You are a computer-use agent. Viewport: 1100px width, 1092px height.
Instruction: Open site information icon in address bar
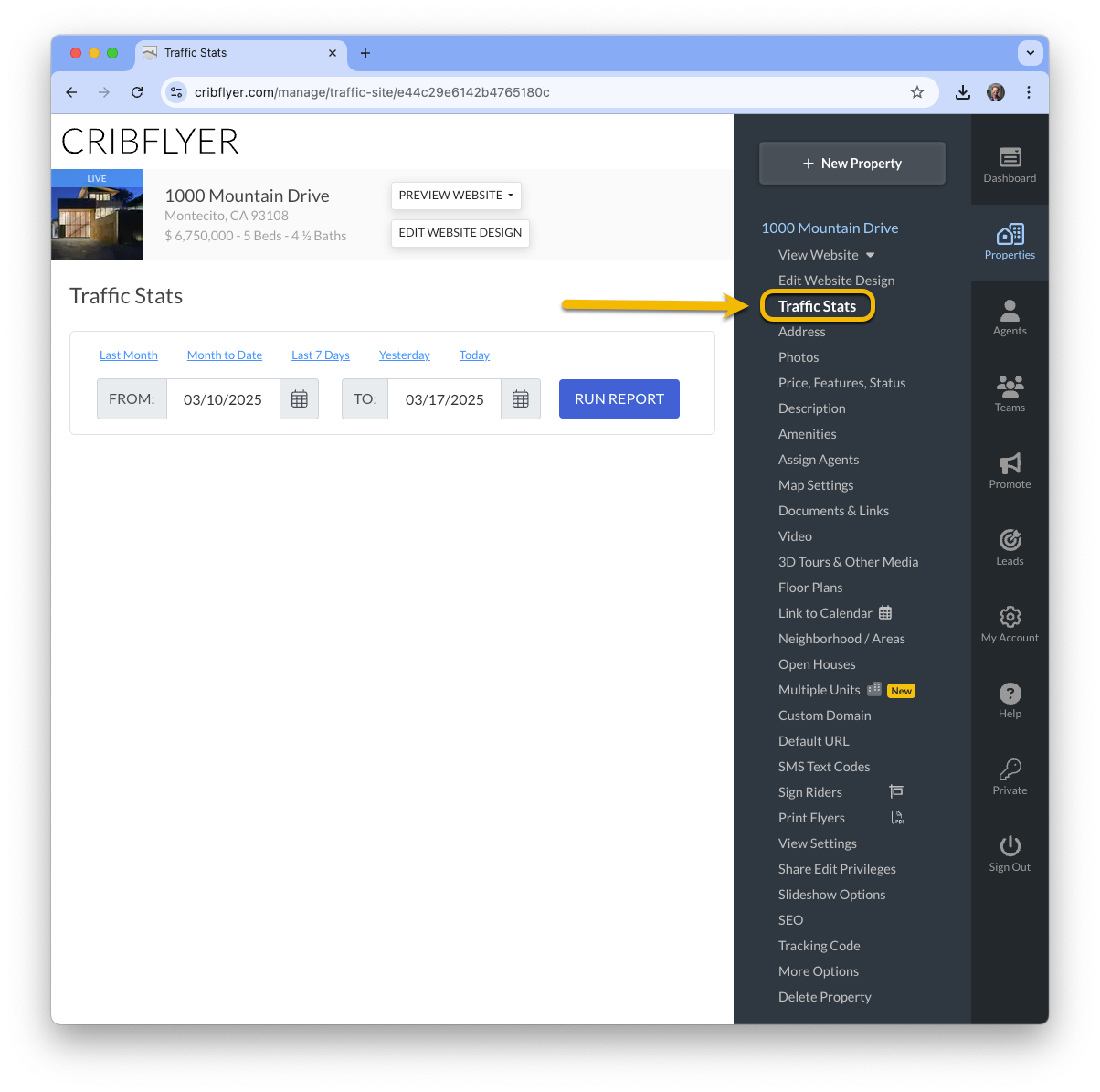177,92
